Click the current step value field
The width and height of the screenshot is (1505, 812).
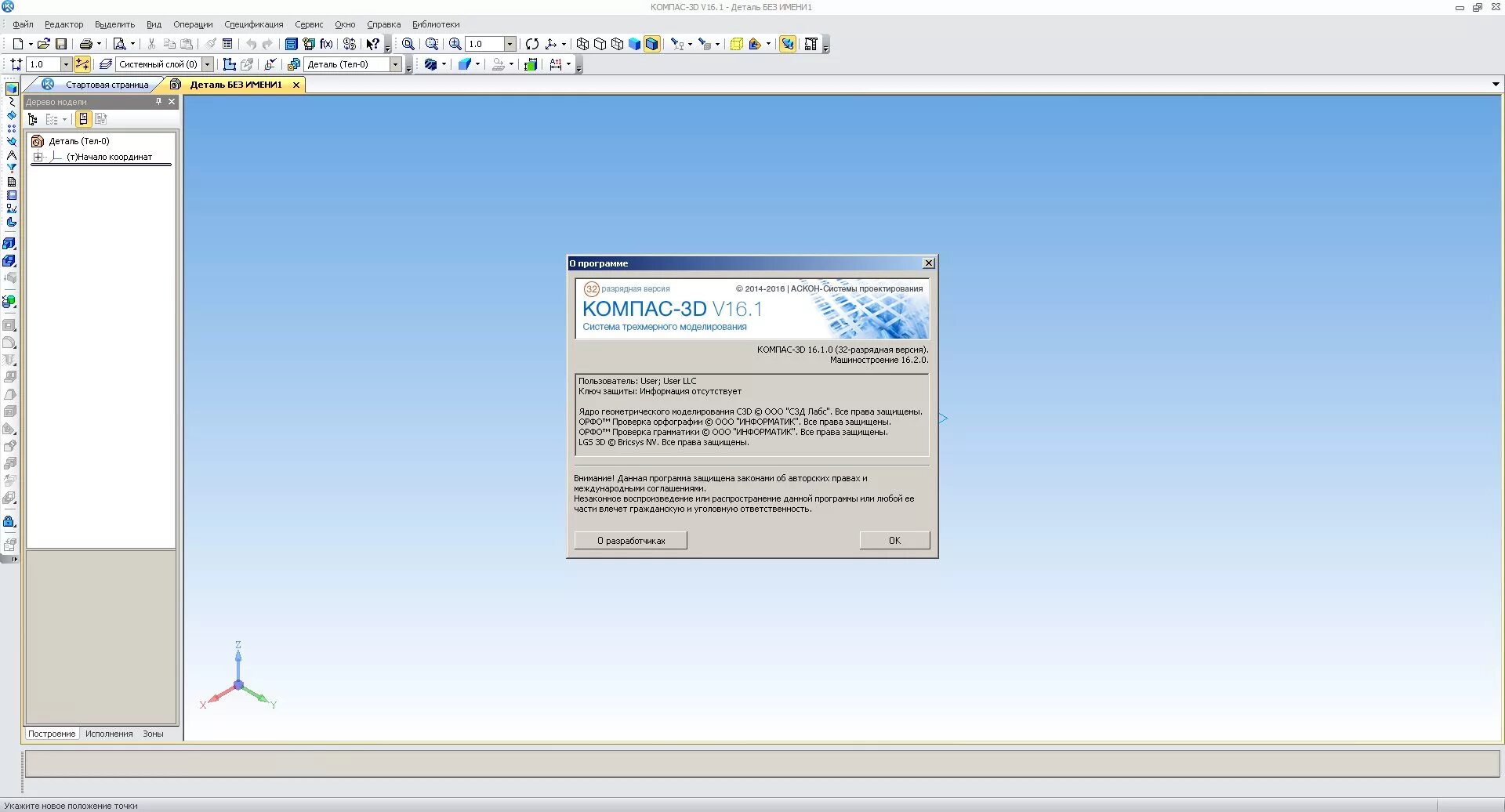pyautogui.click(x=44, y=64)
